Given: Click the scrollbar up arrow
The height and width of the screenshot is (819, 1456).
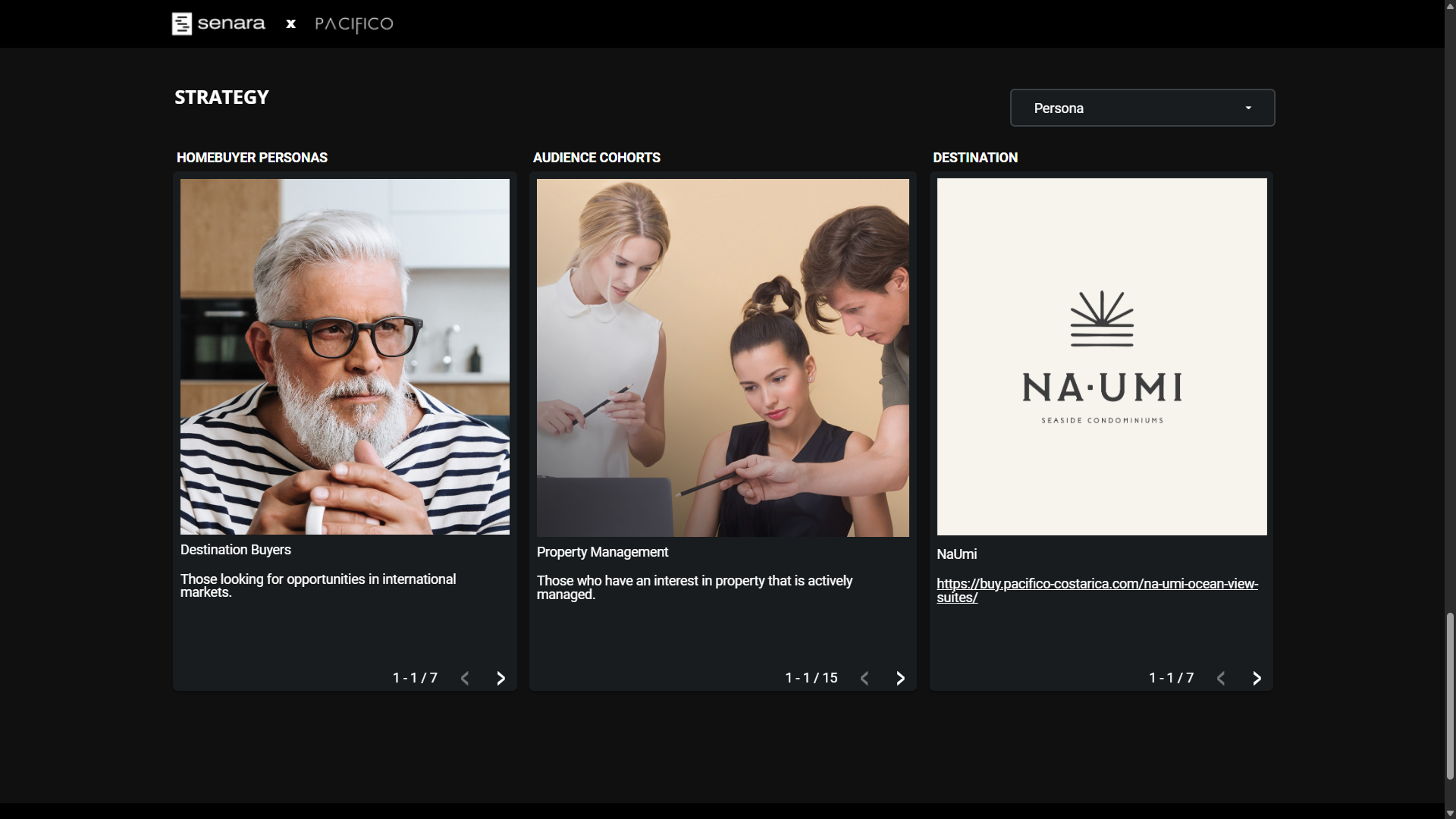Looking at the screenshot, I should coord(1450,5).
